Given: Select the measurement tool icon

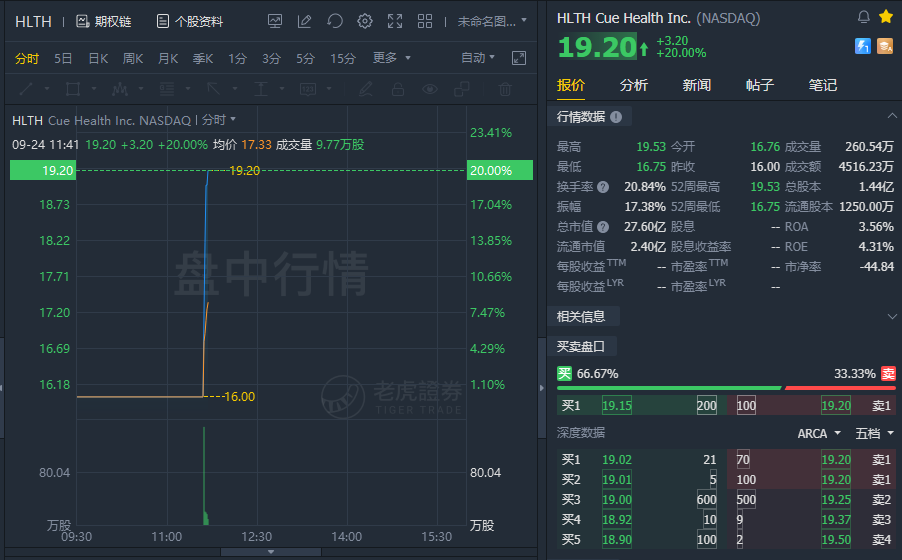Looking at the screenshot, I should (x=261, y=89).
